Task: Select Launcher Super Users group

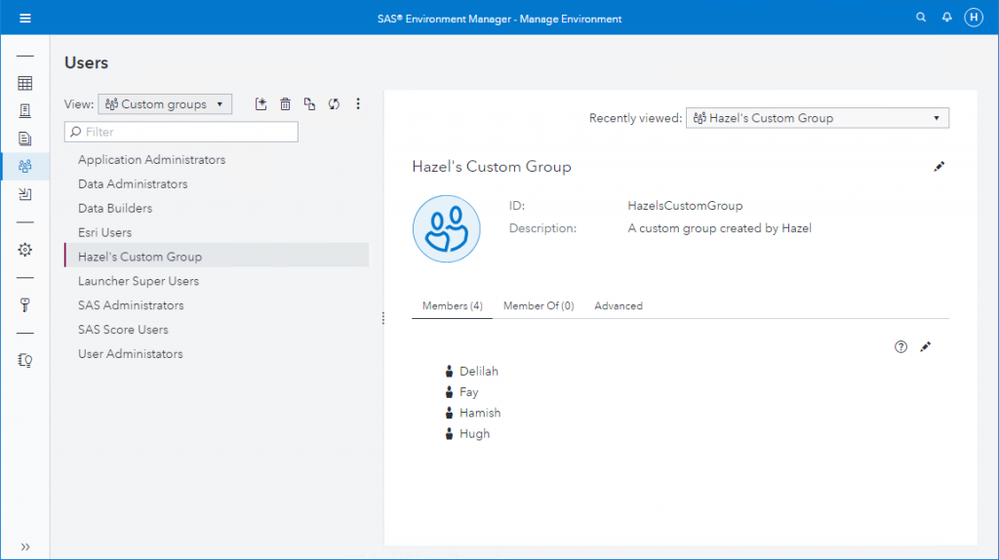Action: pyautogui.click(x=217, y=281)
